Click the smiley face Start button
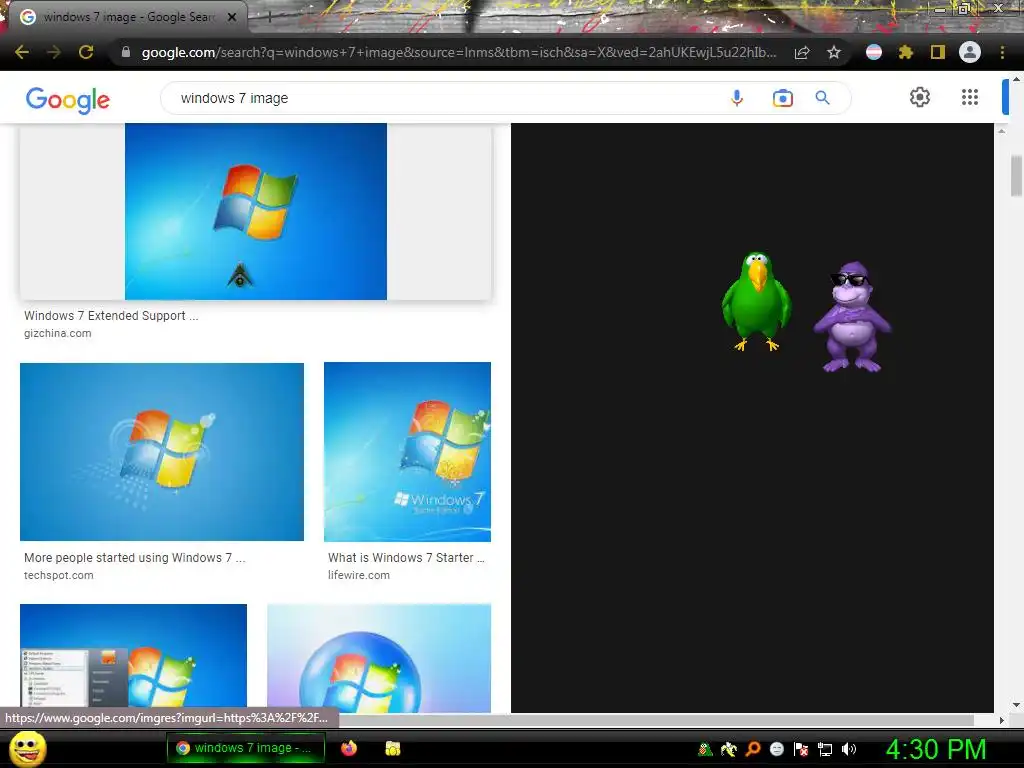Screen dimensions: 1024x768 pos(27,748)
